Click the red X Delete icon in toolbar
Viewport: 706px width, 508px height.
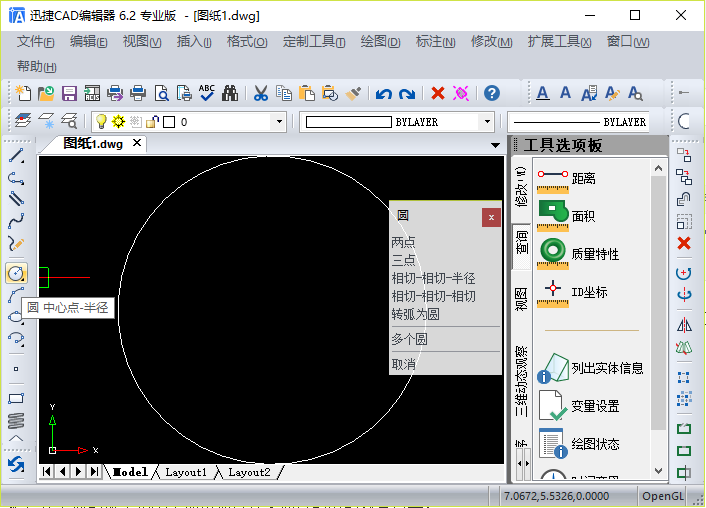[438, 93]
